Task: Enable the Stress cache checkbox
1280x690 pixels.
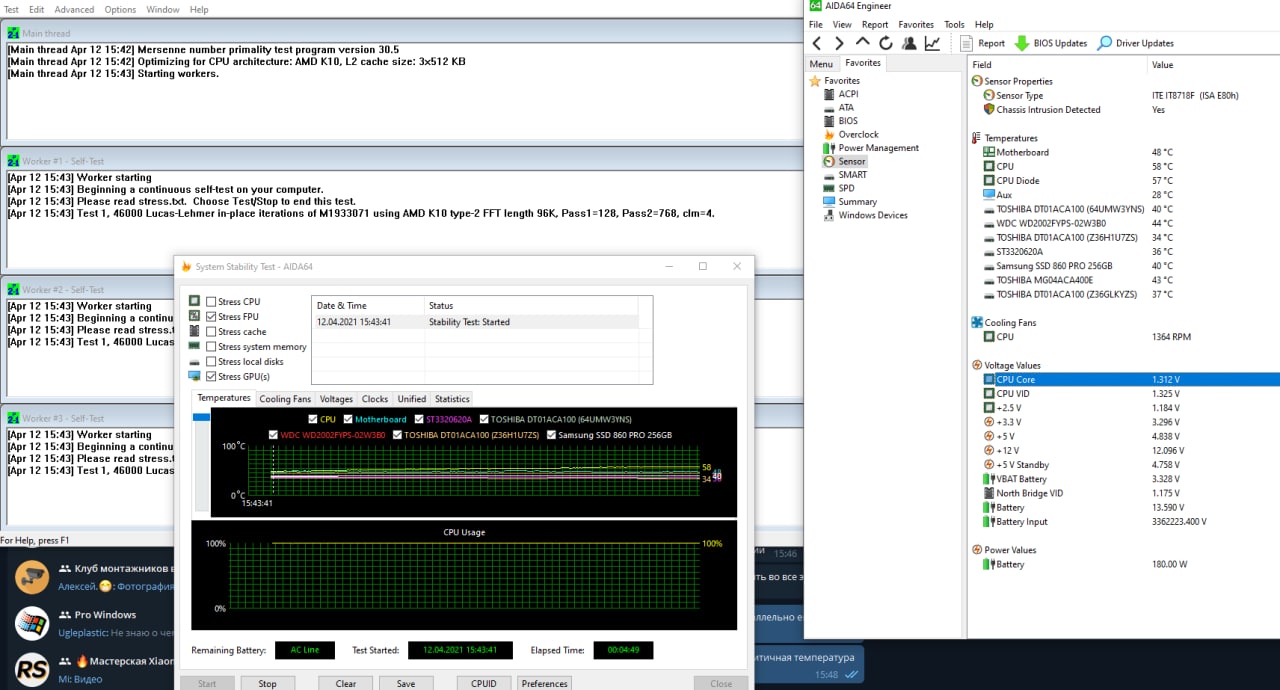Action: click(211, 332)
